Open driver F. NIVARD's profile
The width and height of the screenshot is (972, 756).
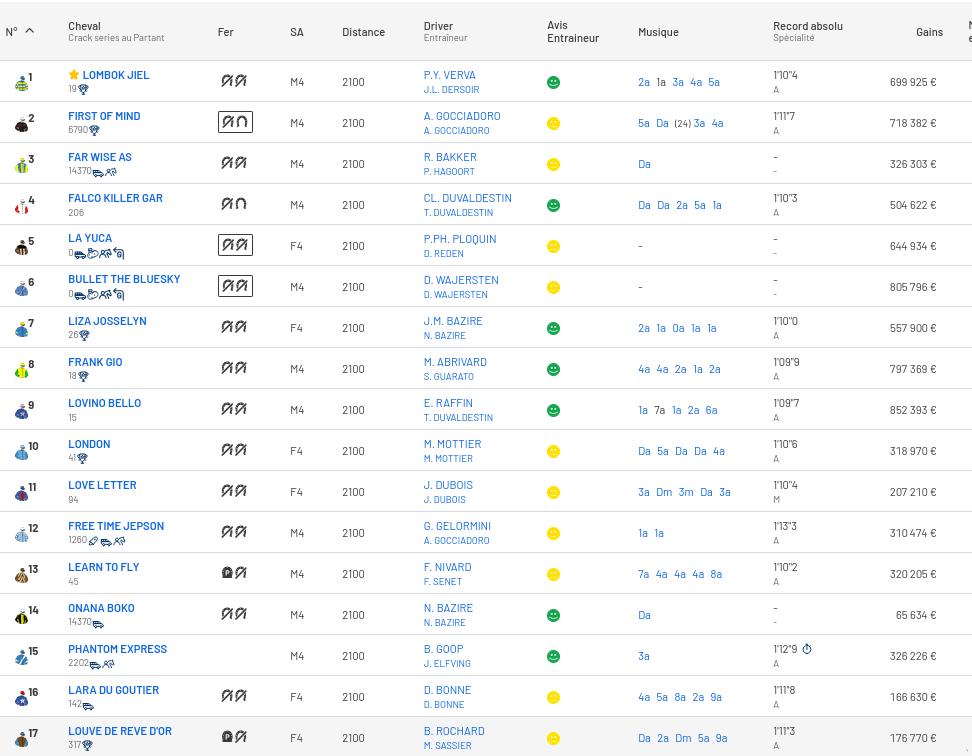[447, 567]
